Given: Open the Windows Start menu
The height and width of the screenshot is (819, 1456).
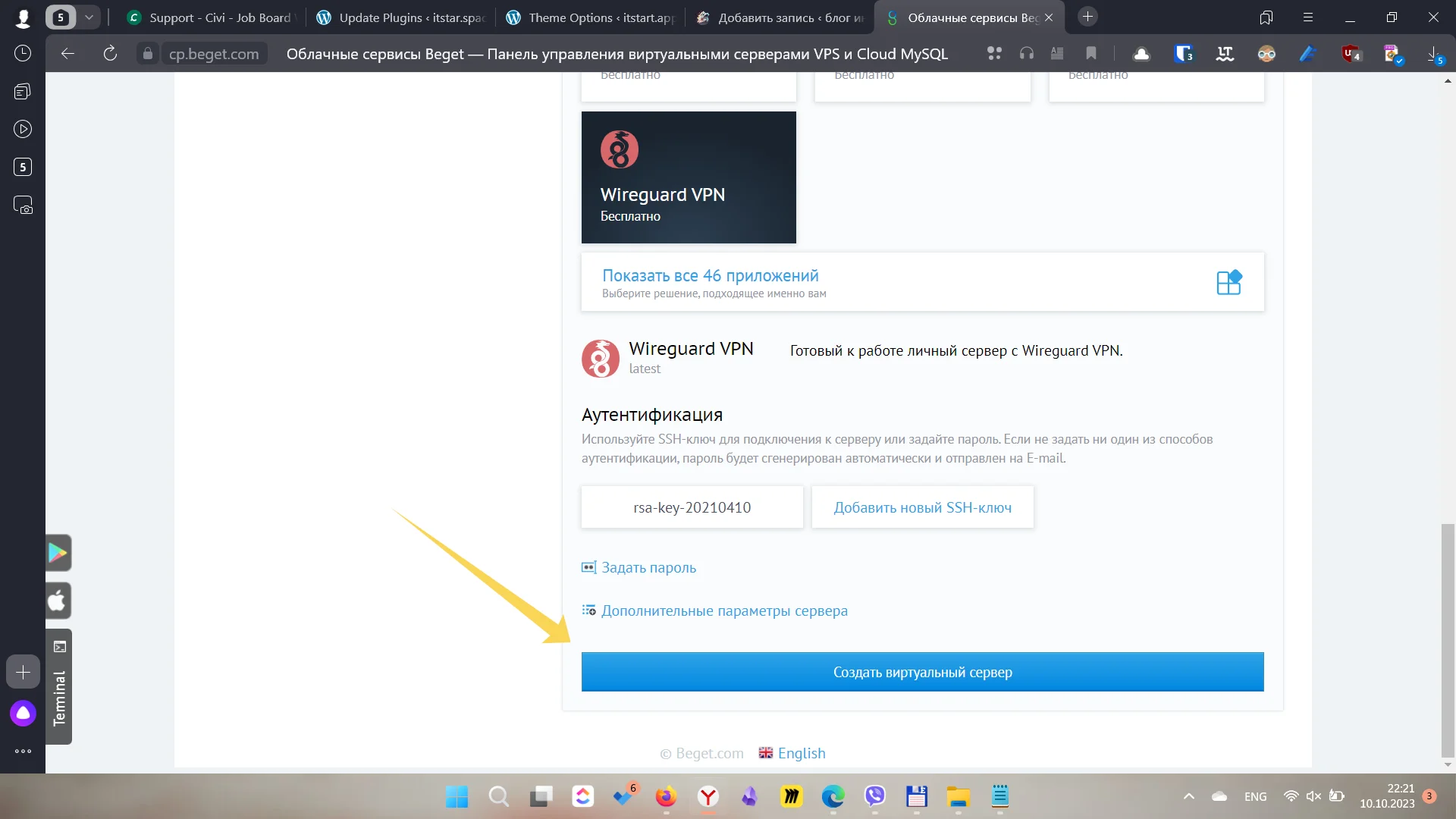Looking at the screenshot, I should click(x=457, y=796).
